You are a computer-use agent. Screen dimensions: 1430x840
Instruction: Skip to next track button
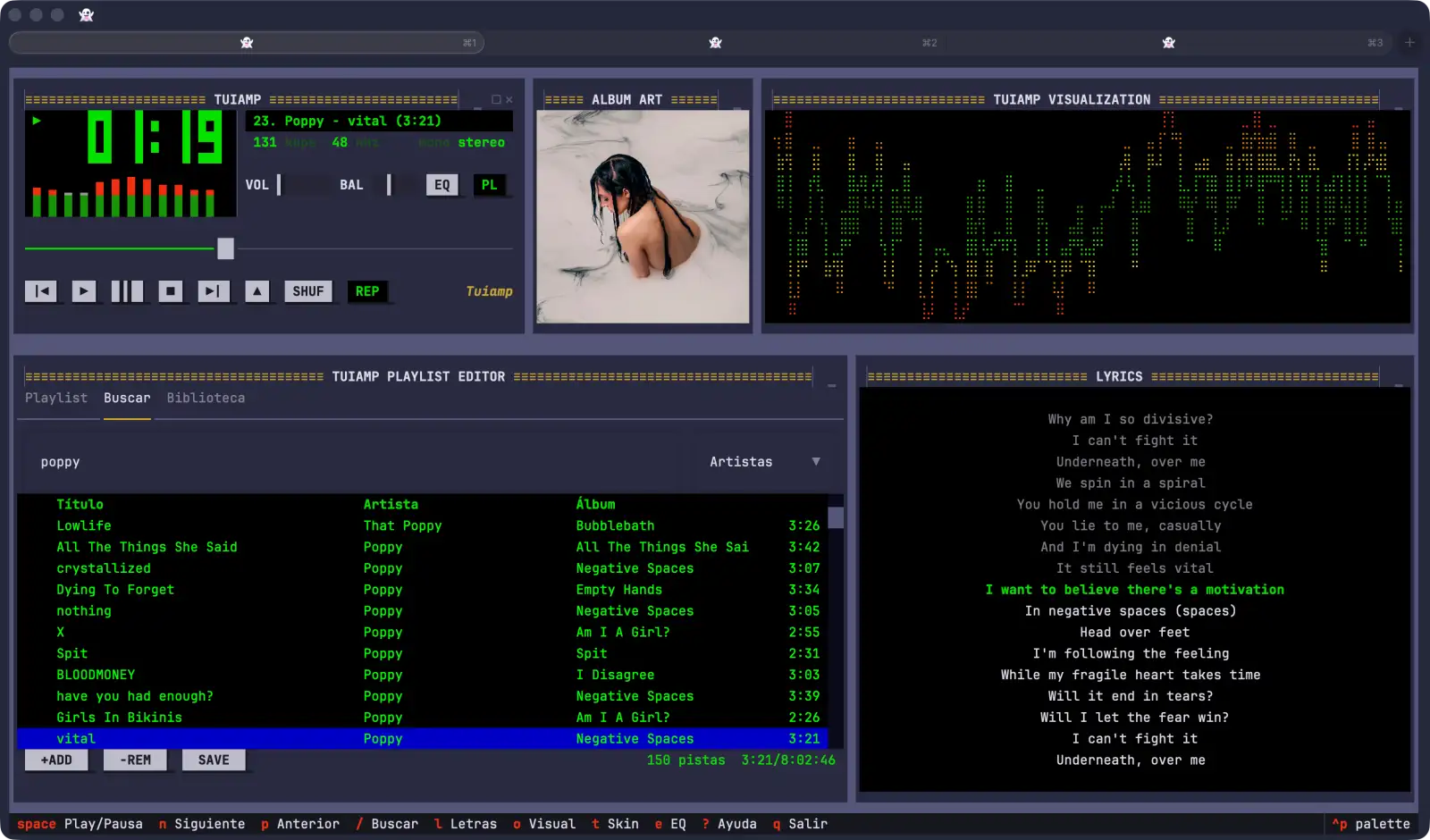click(213, 291)
